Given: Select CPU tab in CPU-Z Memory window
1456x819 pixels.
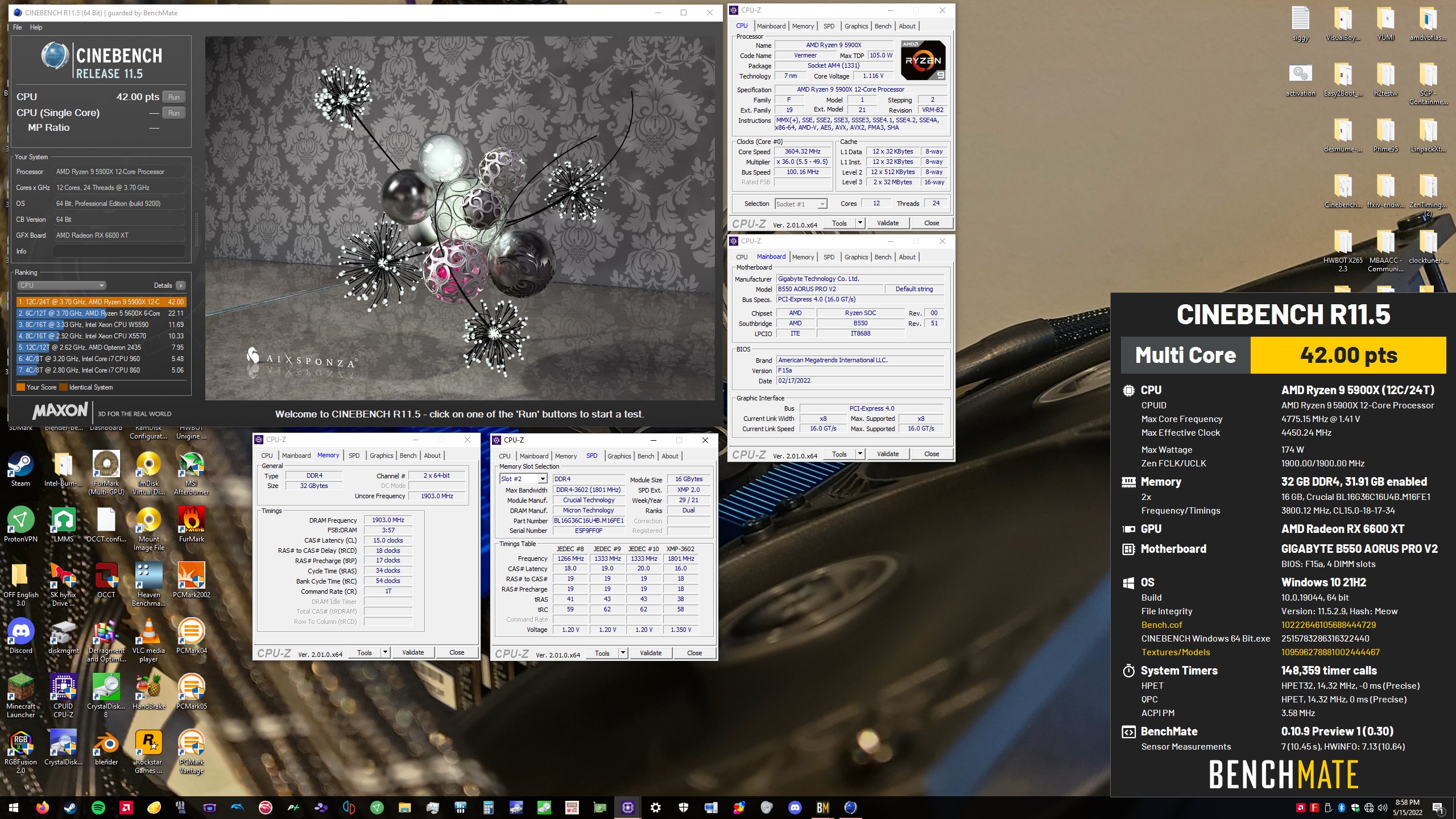Looking at the screenshot, I should click(x=267, y=456).
